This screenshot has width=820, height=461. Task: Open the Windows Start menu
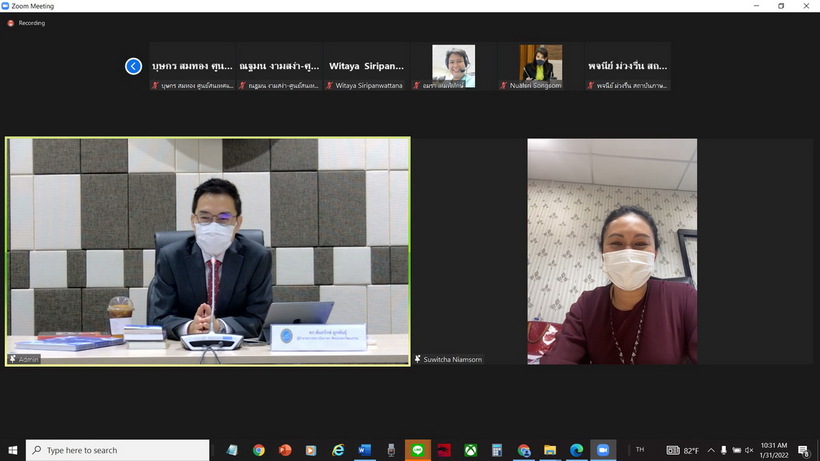click(12, 450)
